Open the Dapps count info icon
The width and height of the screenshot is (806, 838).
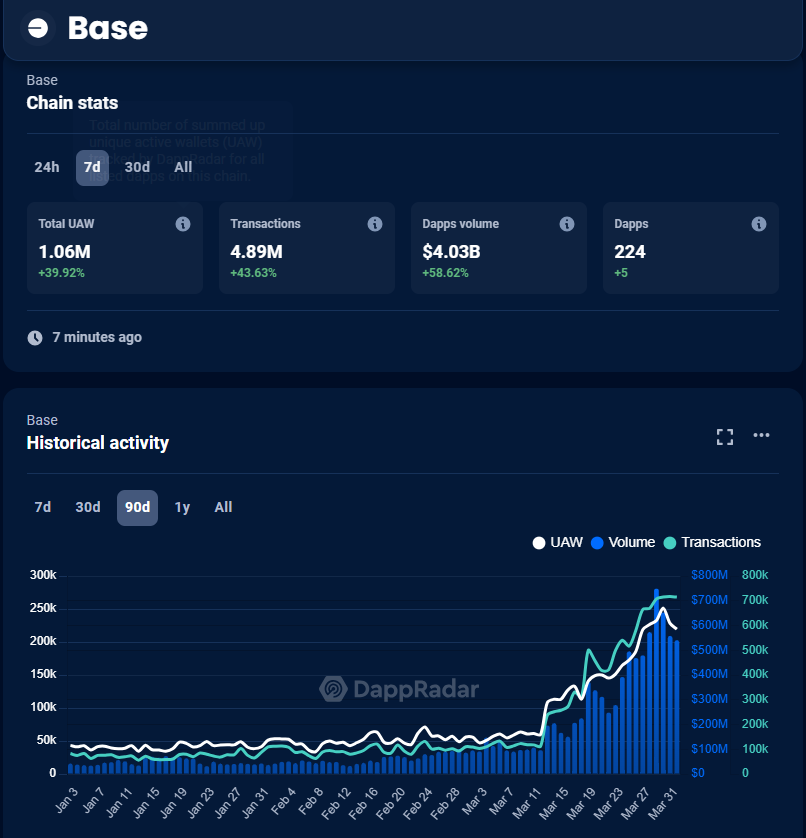point(758,224)
